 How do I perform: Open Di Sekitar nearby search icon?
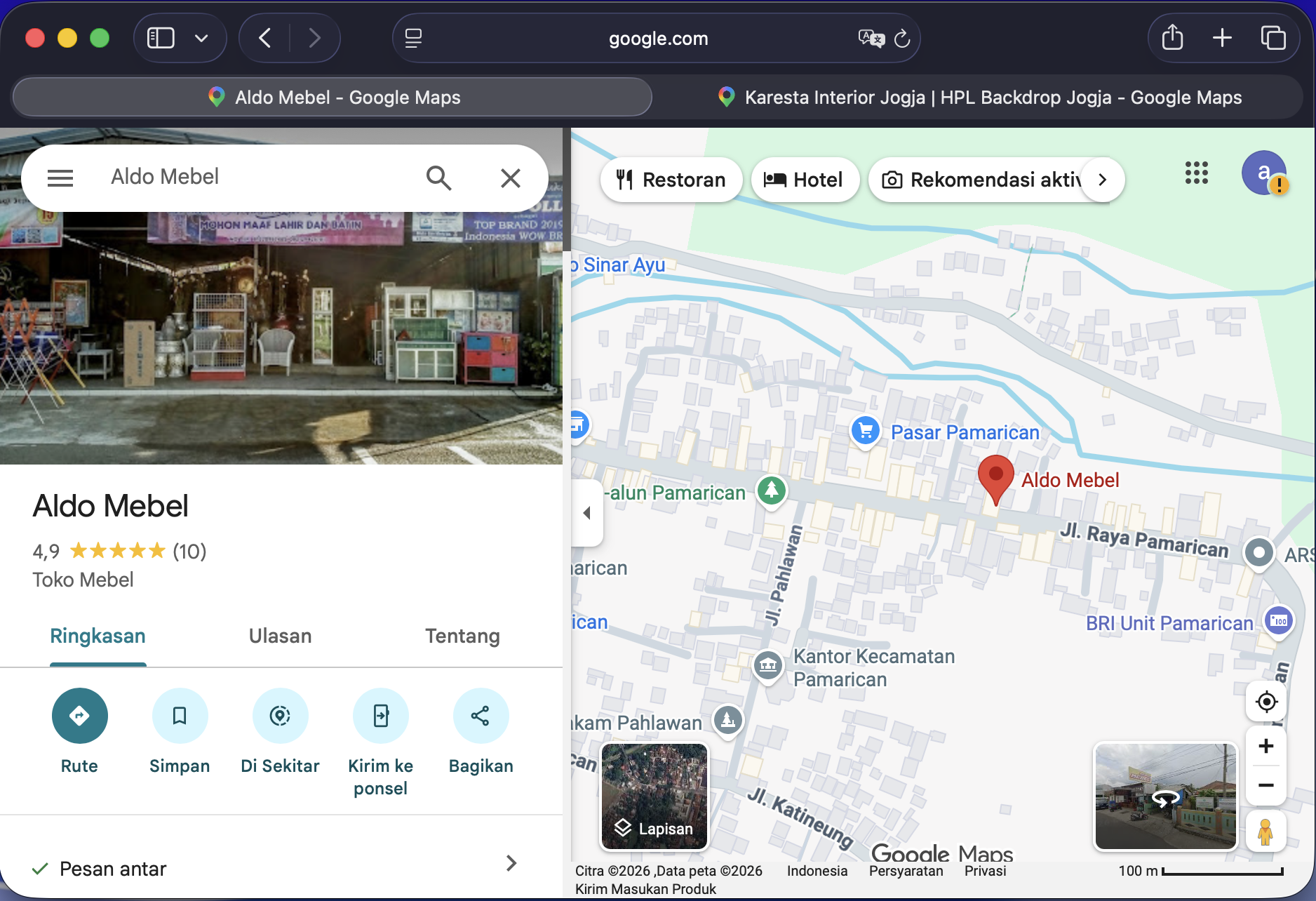click(x=280, y=716)
